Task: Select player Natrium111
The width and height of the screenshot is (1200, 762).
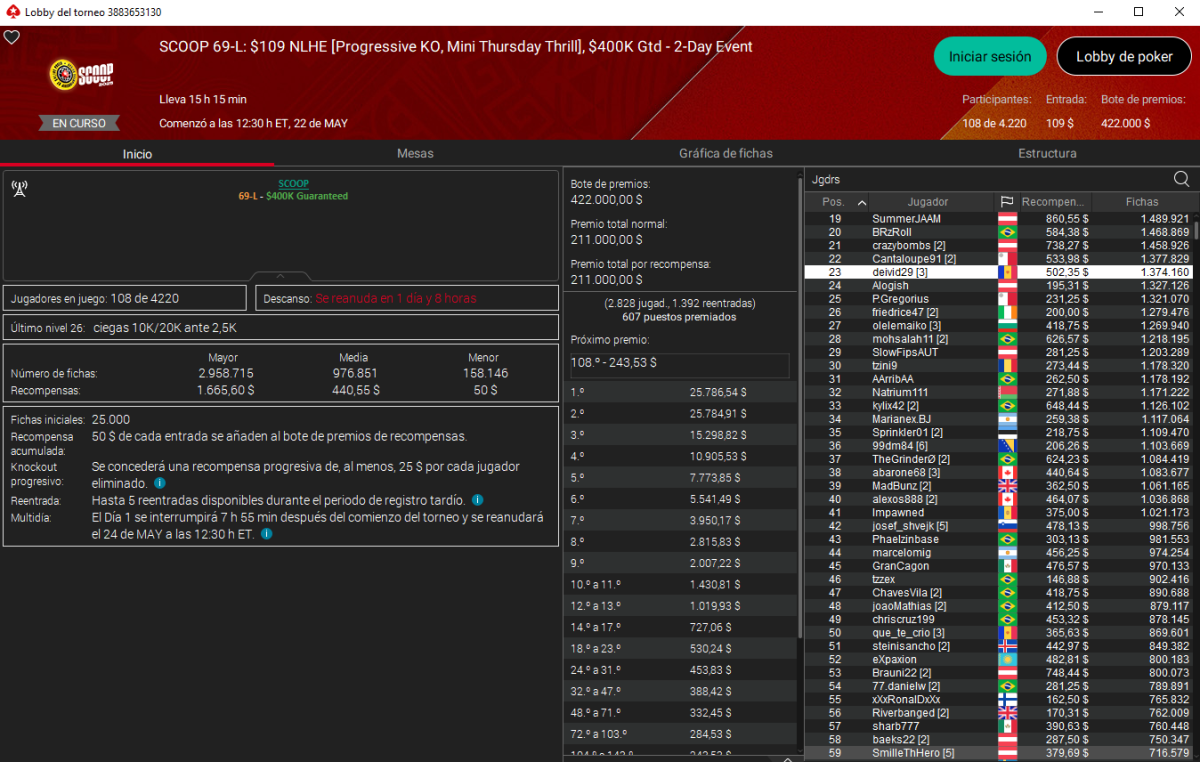Action: (999, 392)
